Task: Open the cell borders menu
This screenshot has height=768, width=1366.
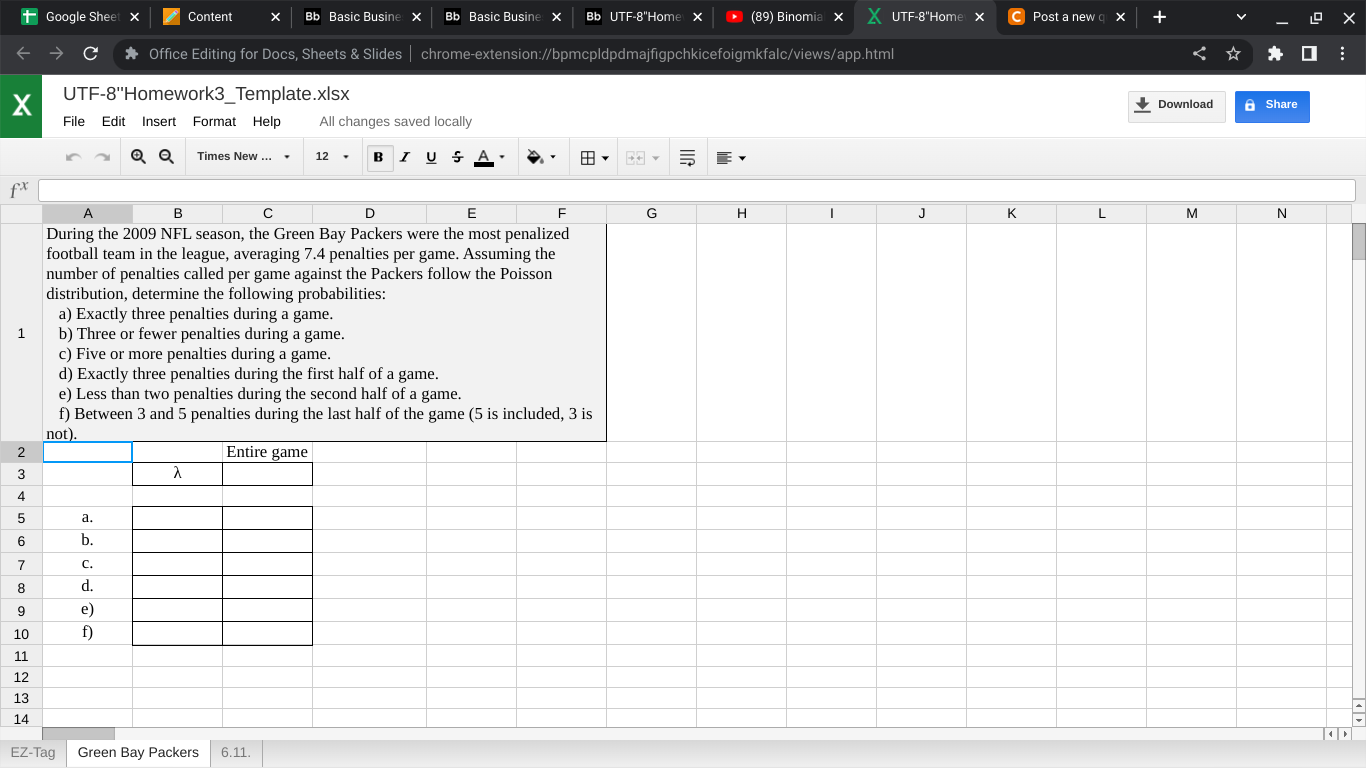Action: point(588,157)
